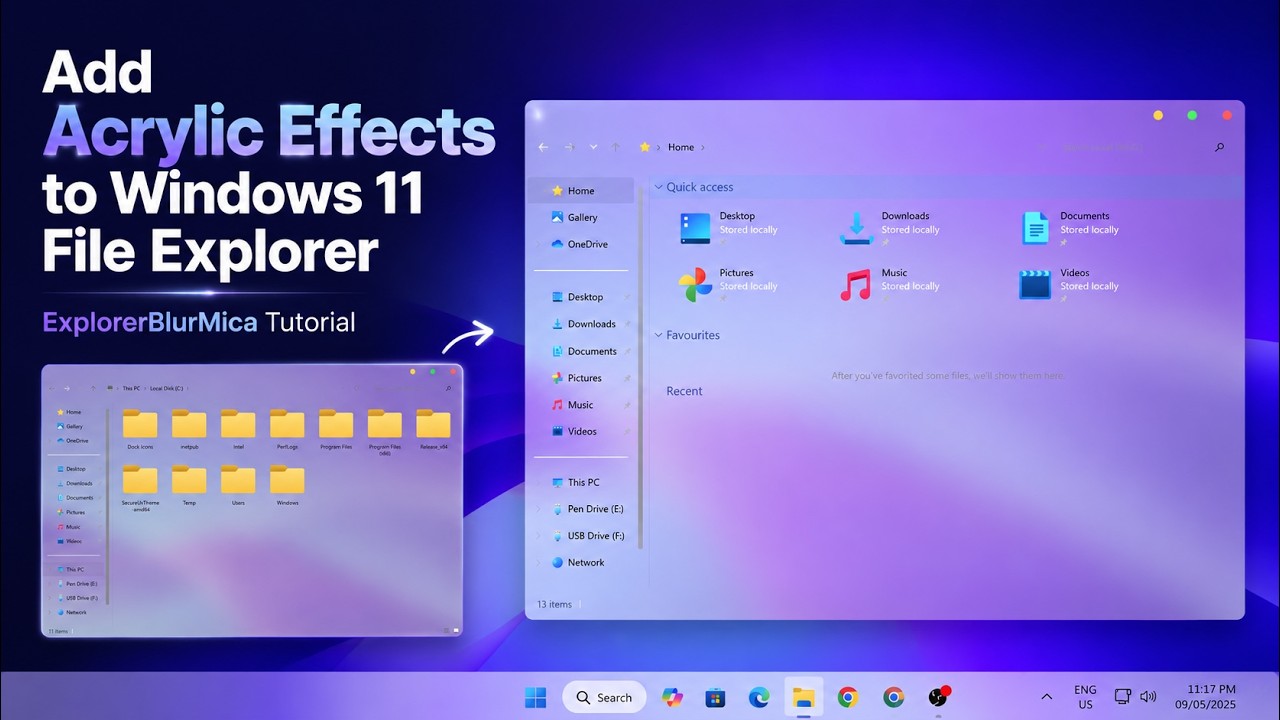The image size is (1280, 720).
Task: Click This PC breadcrumb in small Explorer
Action: click(x=131, y=388)
